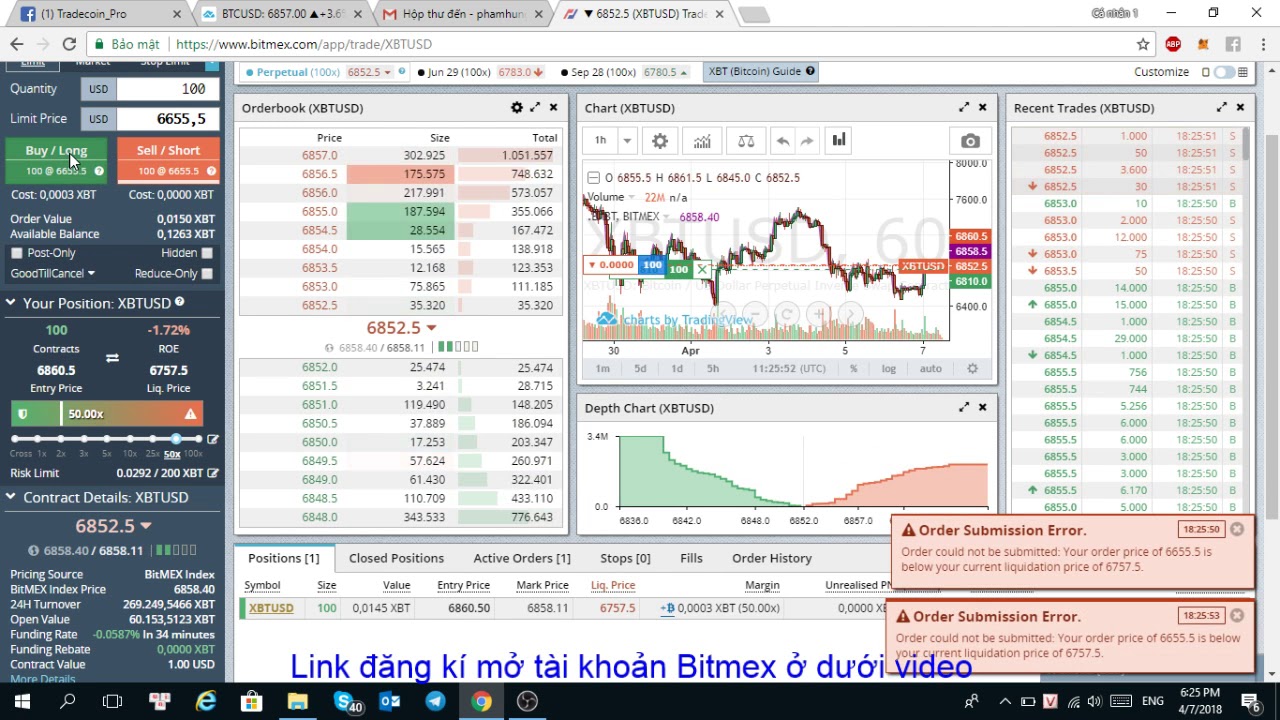Toggle log scale on chart
This screenshot has height=720, width=1280.
pyautogui.click(x=888, y=369)
